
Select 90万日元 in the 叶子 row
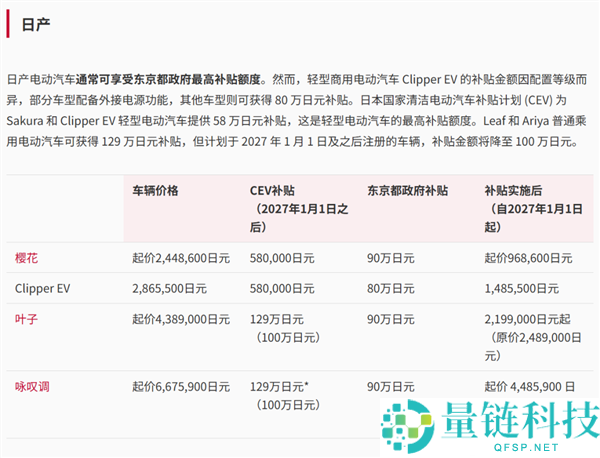point(391,319)
